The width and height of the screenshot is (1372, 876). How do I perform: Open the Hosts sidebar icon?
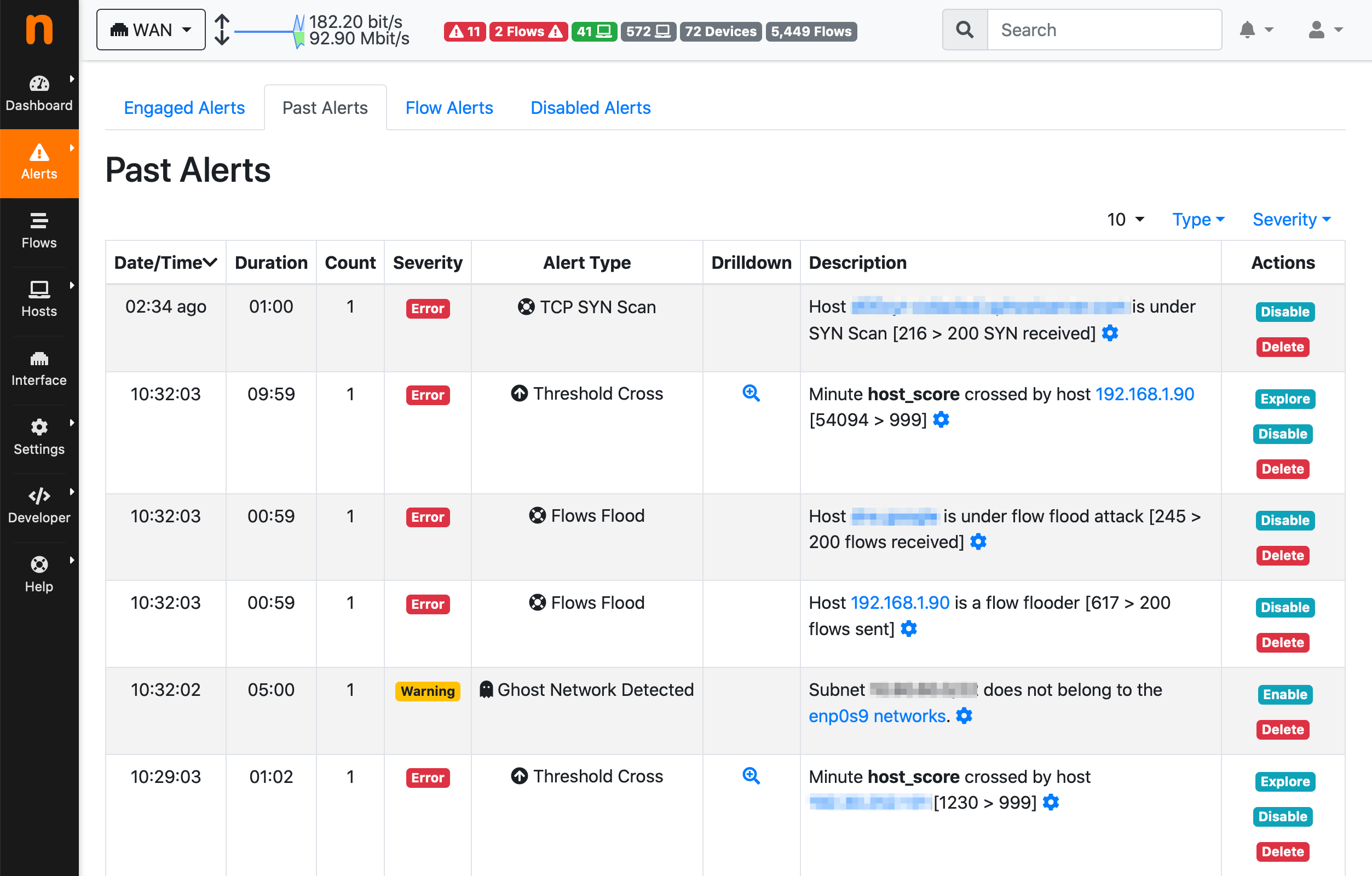pos(39,290)
